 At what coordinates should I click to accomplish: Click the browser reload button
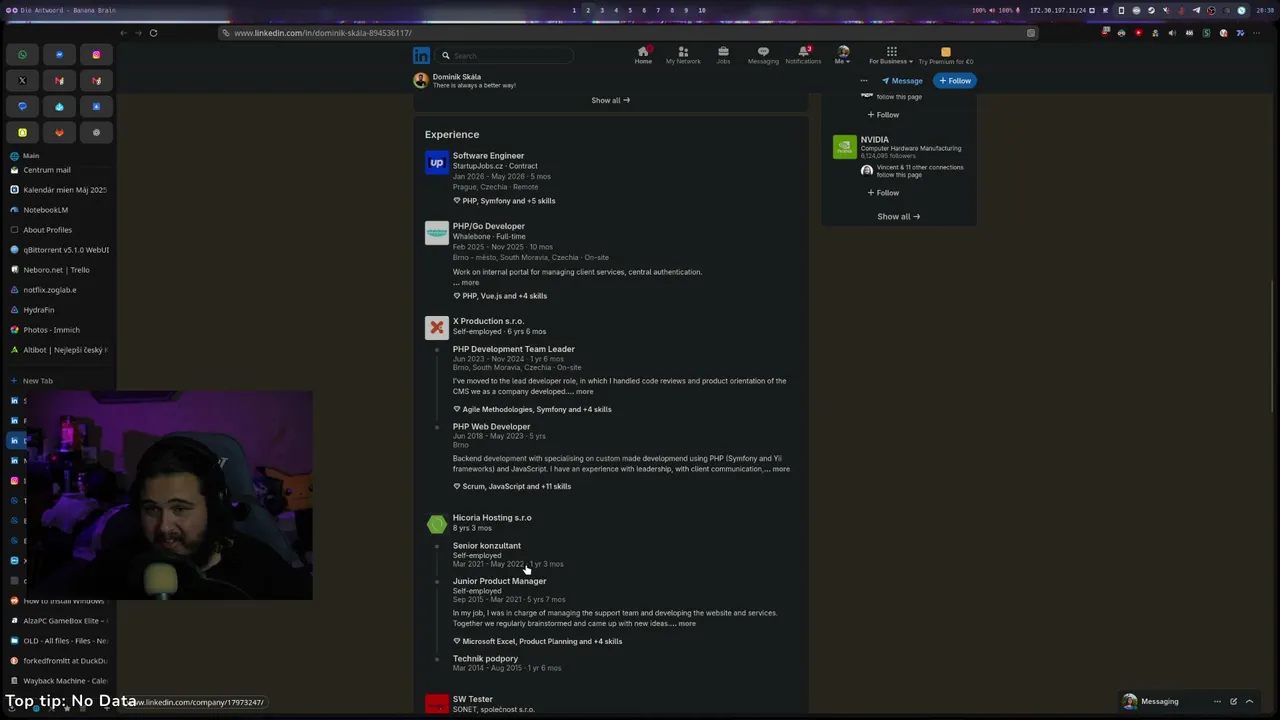pyautogui.click(x=153, y=33)
